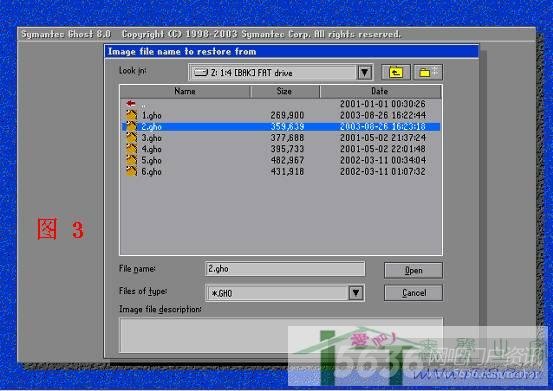553x391 pixels.
Task: Click the go up one folder icon
Action: click(x=396, y=72)
